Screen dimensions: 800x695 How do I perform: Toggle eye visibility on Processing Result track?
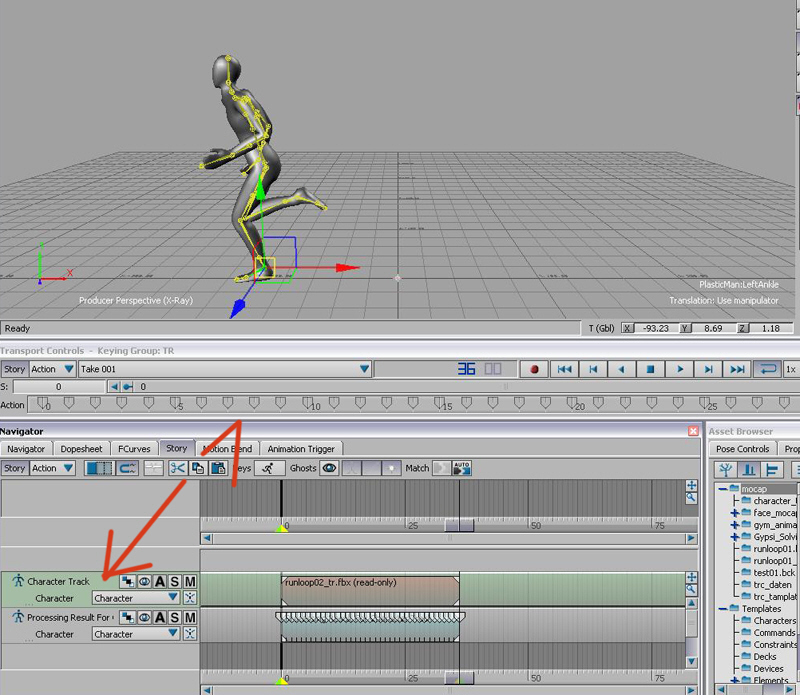(144, 618)
